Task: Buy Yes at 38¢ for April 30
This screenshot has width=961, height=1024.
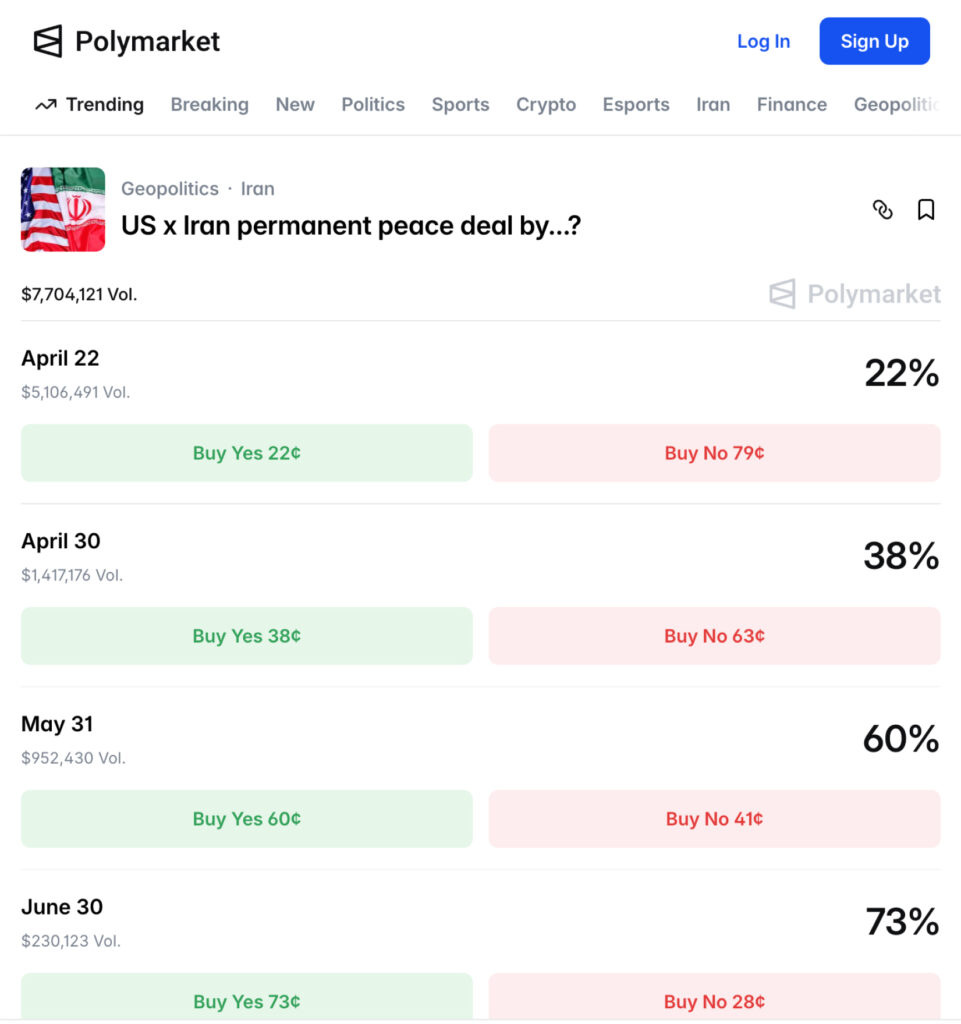Action: 247,636
